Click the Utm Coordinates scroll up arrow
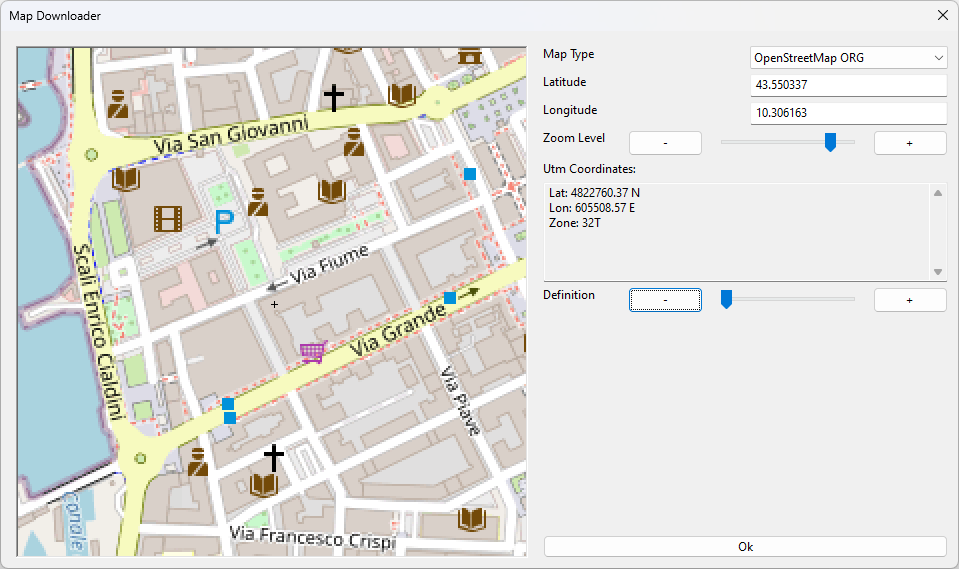The width and height of the screenshot is (959, 569). point(938,193)
